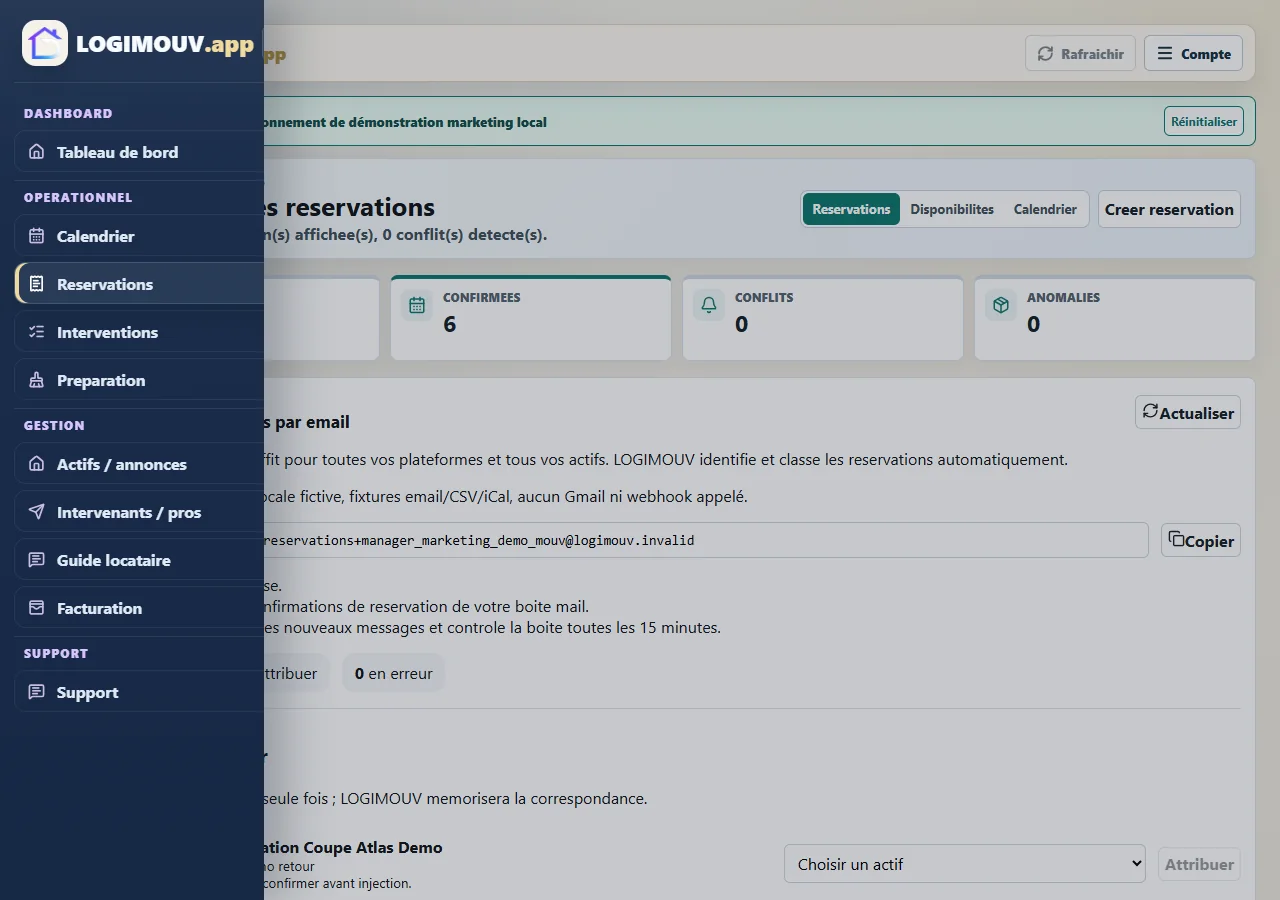Click the refresh icon in Actualiser button
1280x900 pixels.
(1151, 411)
